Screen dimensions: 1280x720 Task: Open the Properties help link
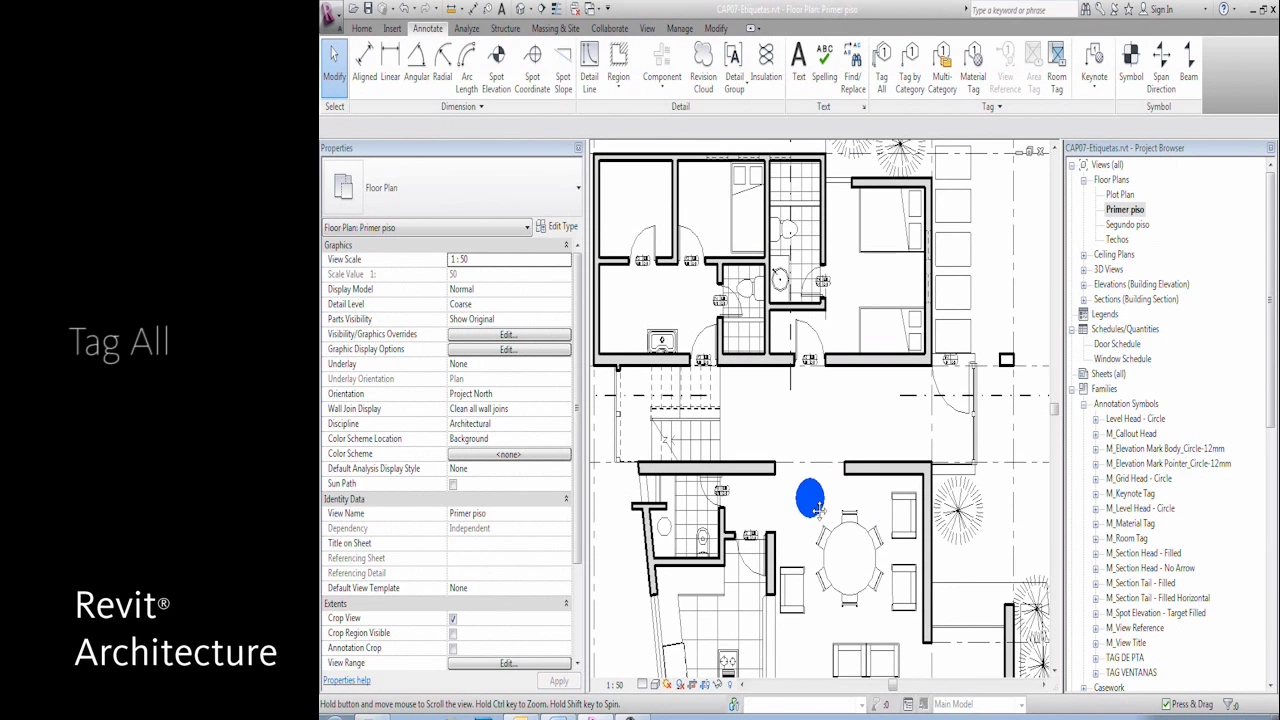tap(346, 681)
